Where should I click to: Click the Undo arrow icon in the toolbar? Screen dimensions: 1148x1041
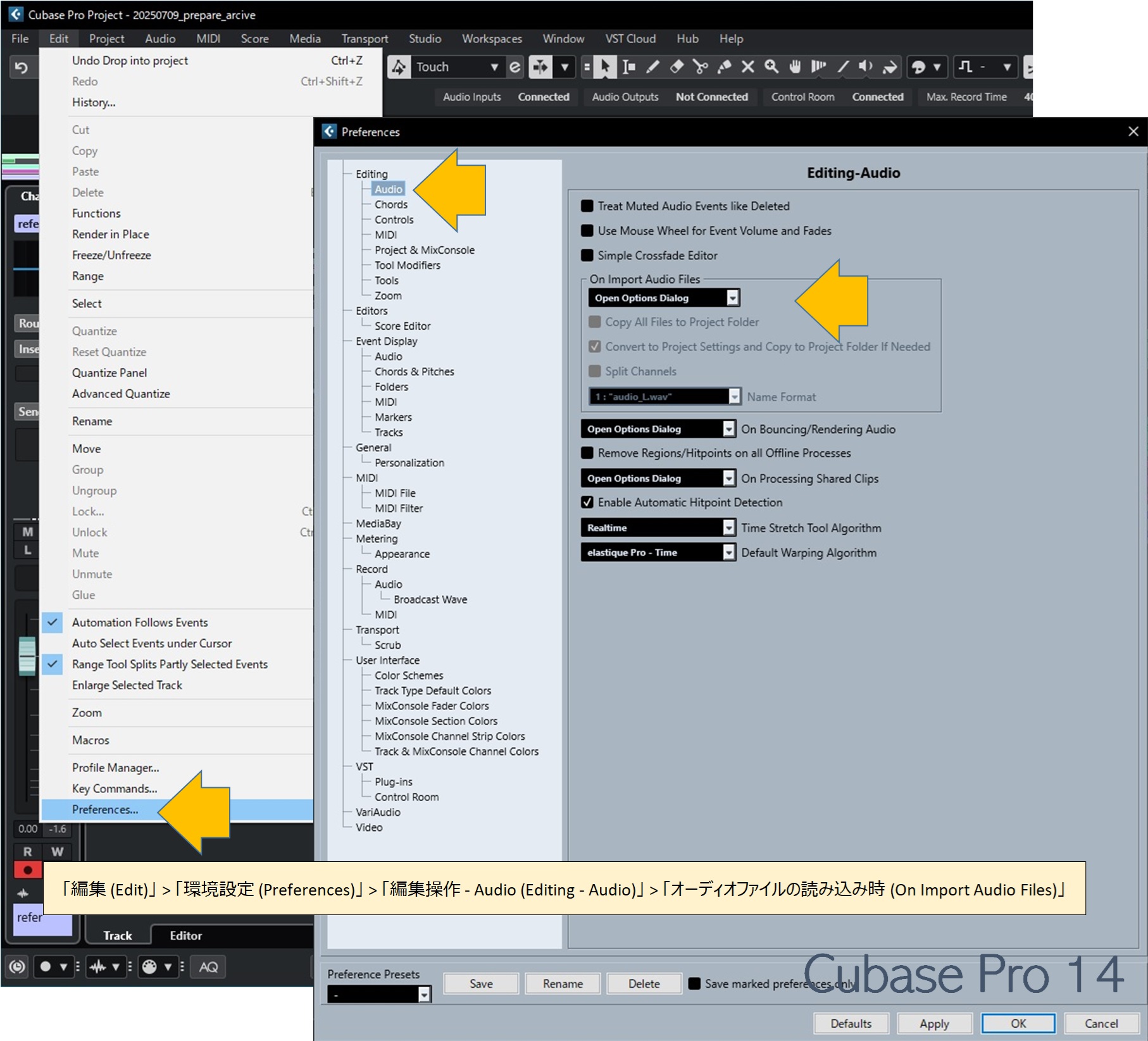[x=21, y=67]
